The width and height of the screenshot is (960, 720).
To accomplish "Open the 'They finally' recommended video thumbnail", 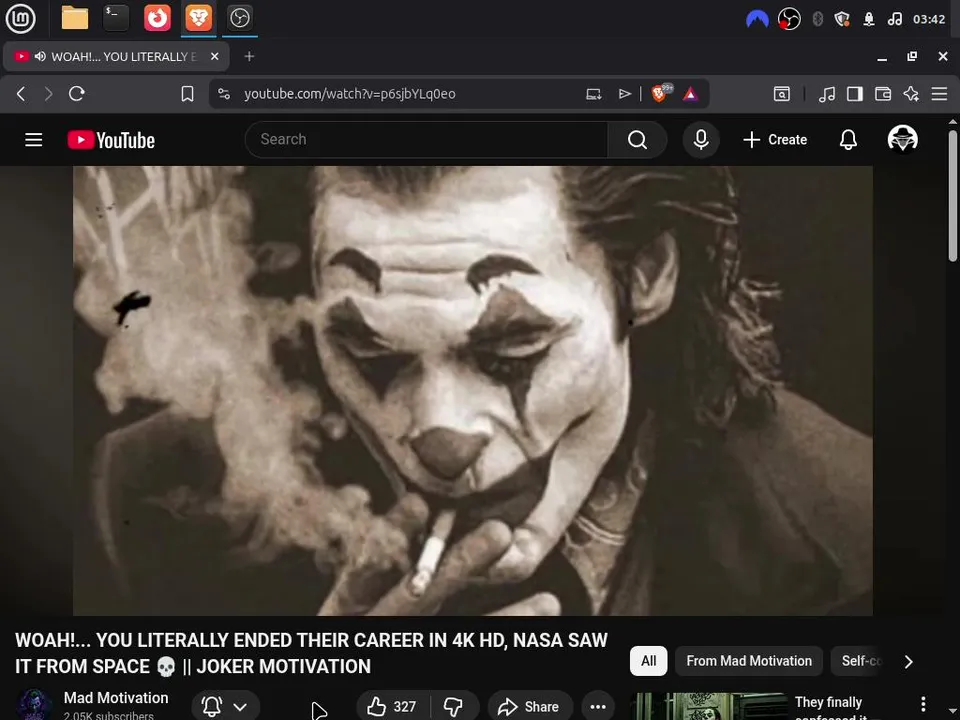I will [709, 707].
